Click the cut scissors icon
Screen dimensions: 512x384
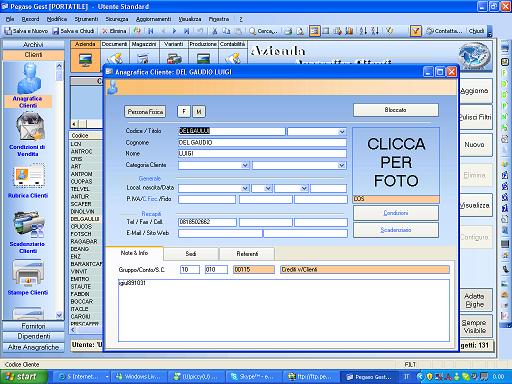click(215, 31)
